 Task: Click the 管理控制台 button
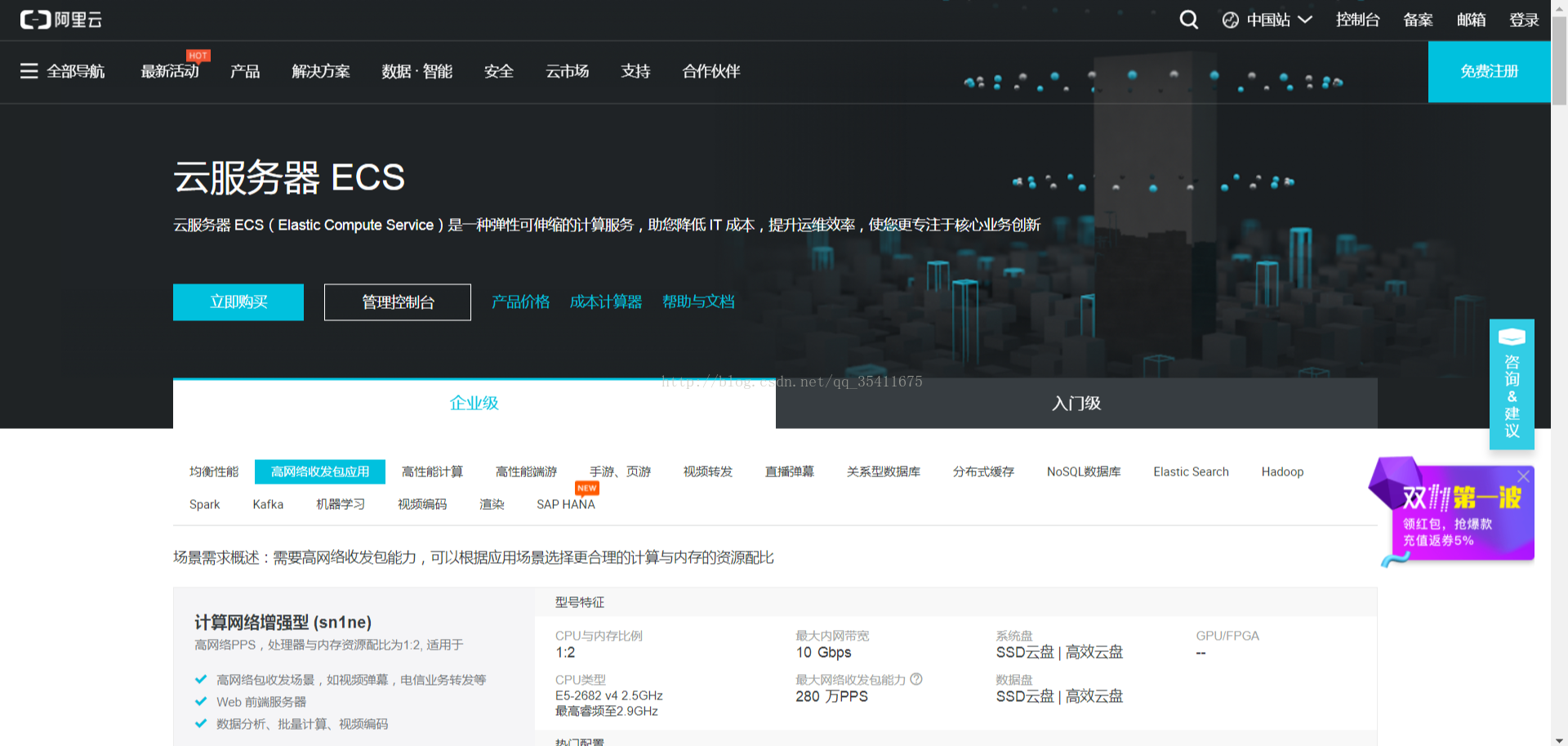[x=398, y=302]
